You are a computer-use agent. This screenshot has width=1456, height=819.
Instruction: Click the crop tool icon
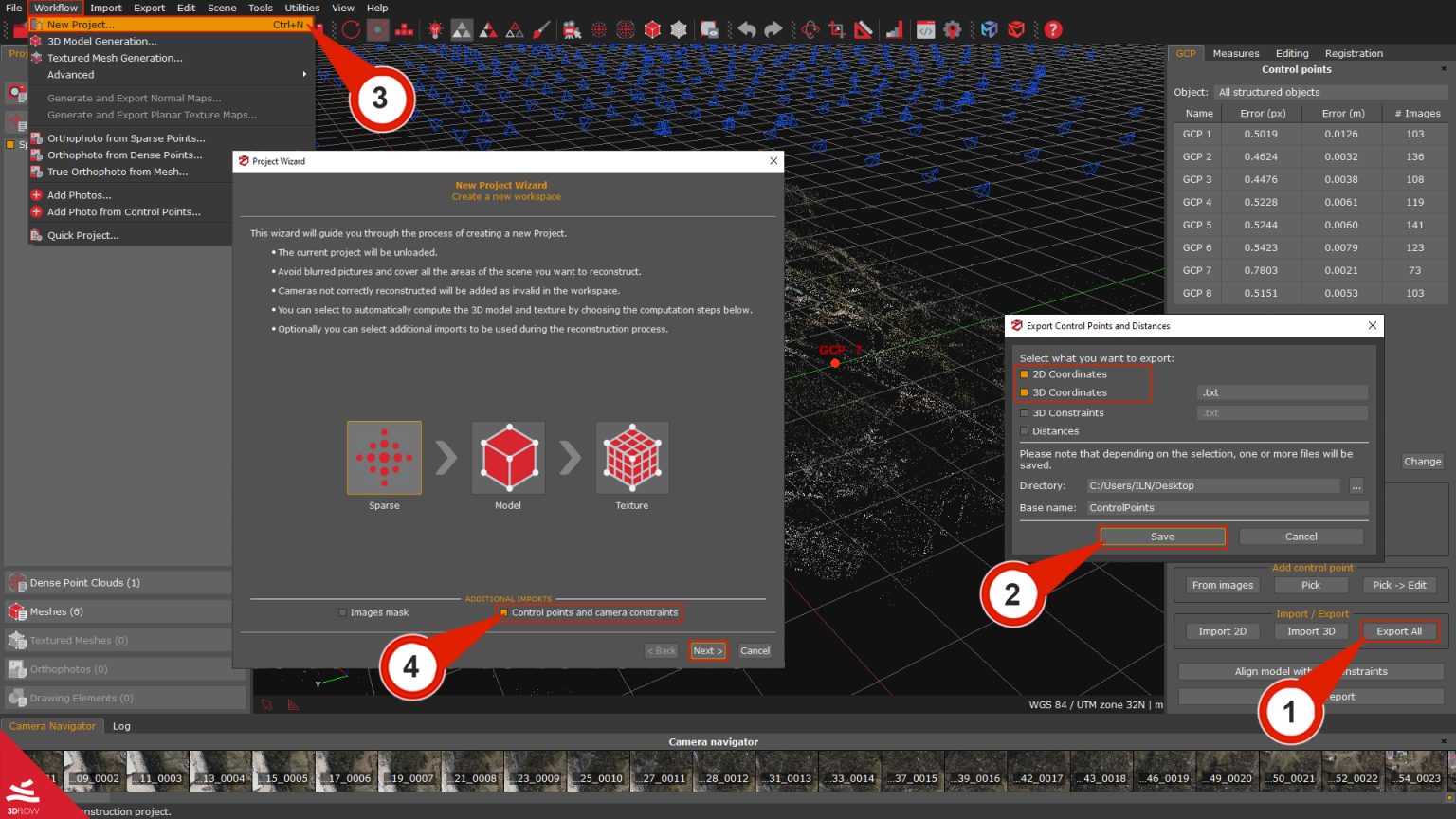(835, 29)
